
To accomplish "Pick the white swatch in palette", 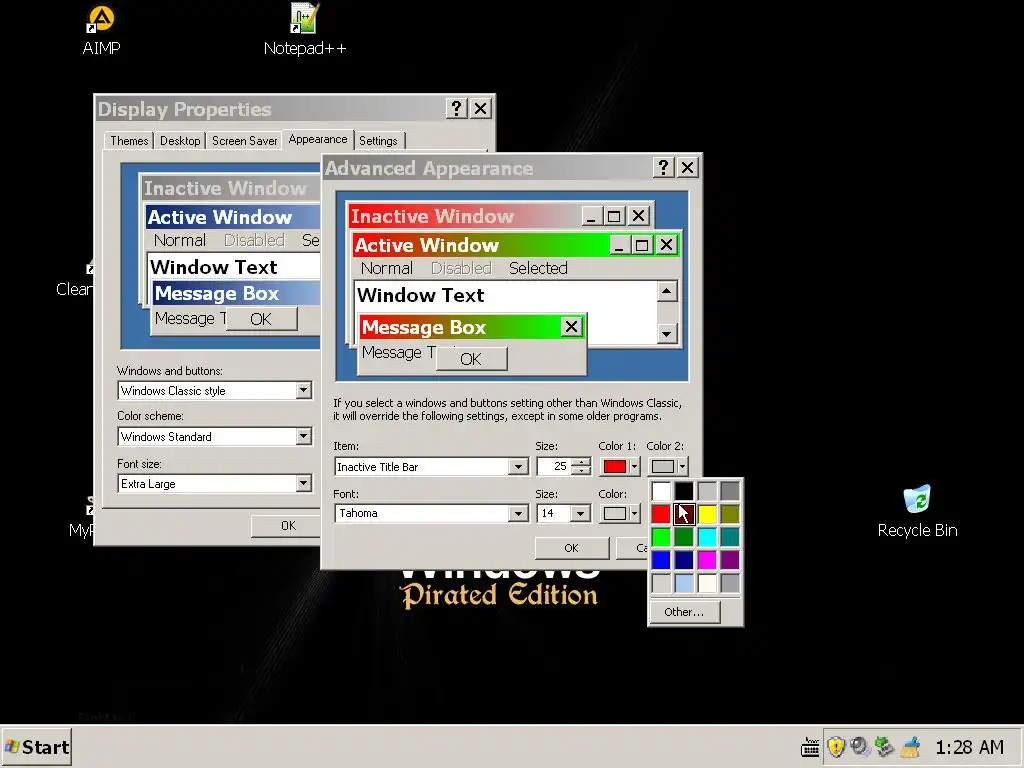I will point(661,491).
